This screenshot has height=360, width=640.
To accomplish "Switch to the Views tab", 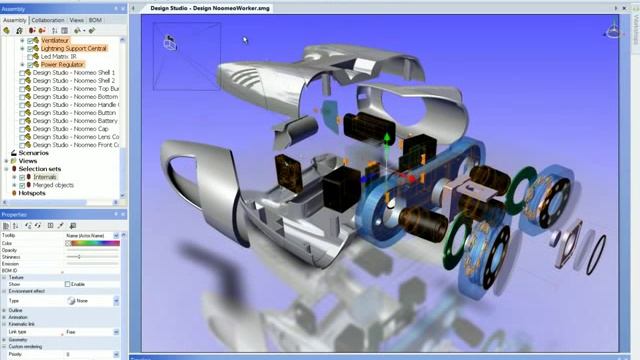I will (76, 20).
